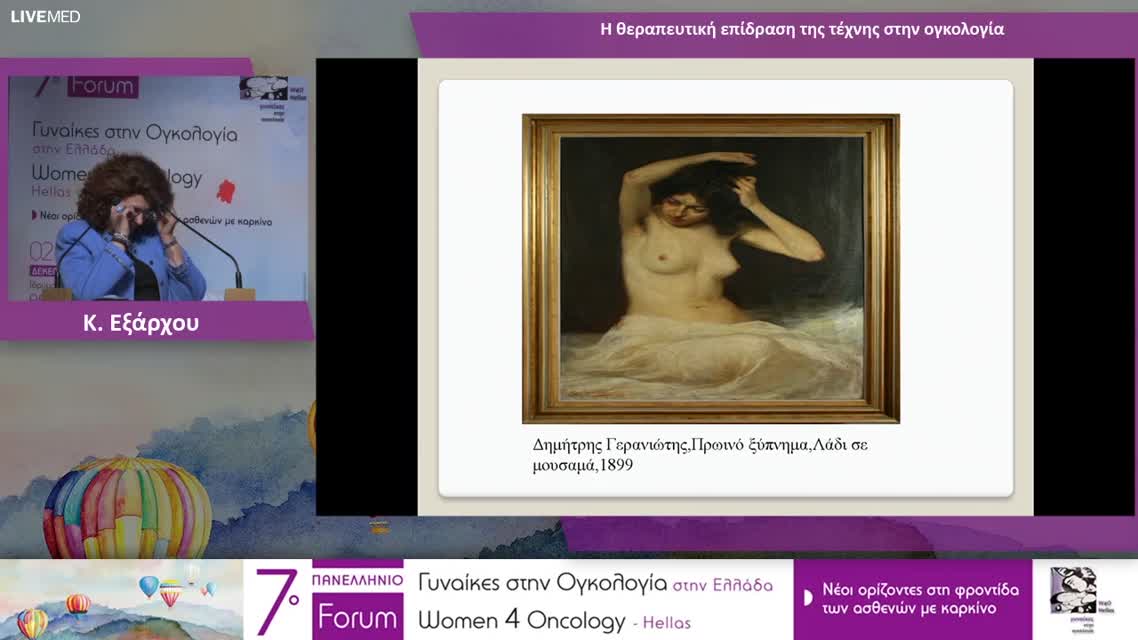Click the Γυναίκες στην Ογκολογία banner text
This screenshot has height=640, width=1138.
pyautogui.click(x=595, y=583)
